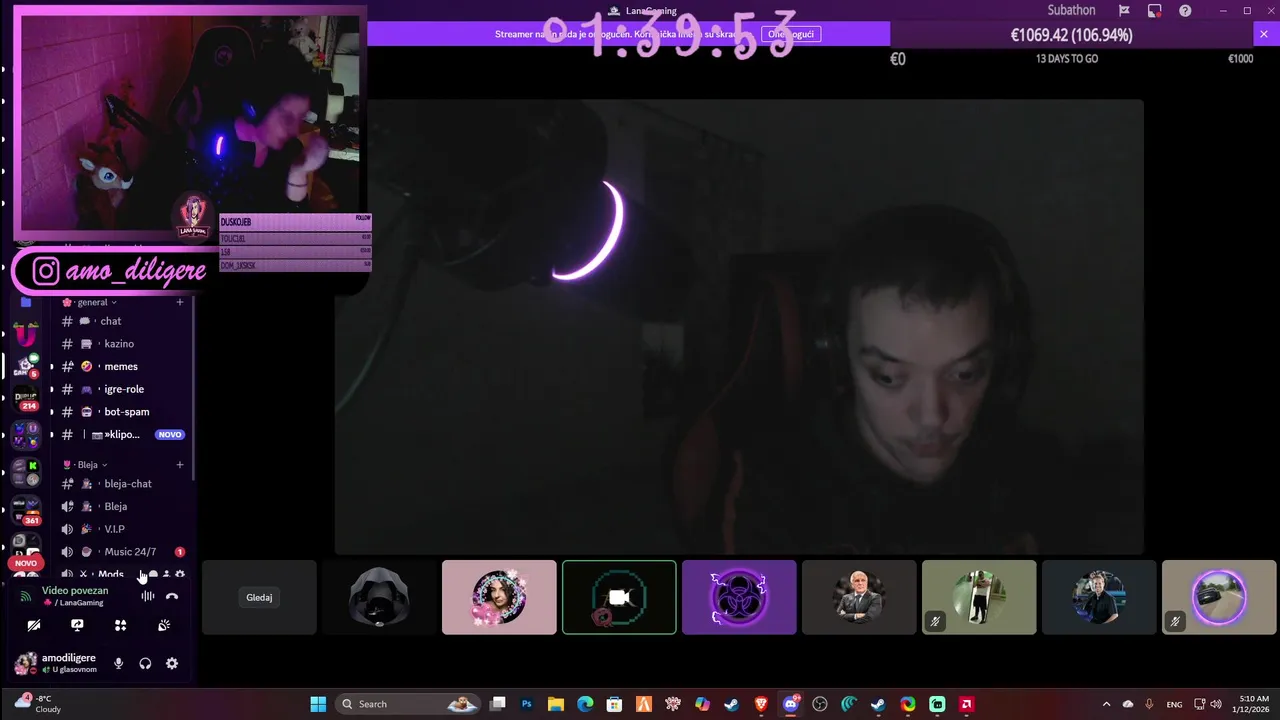Open the server with the 361 badge

(x=27, y=509)
